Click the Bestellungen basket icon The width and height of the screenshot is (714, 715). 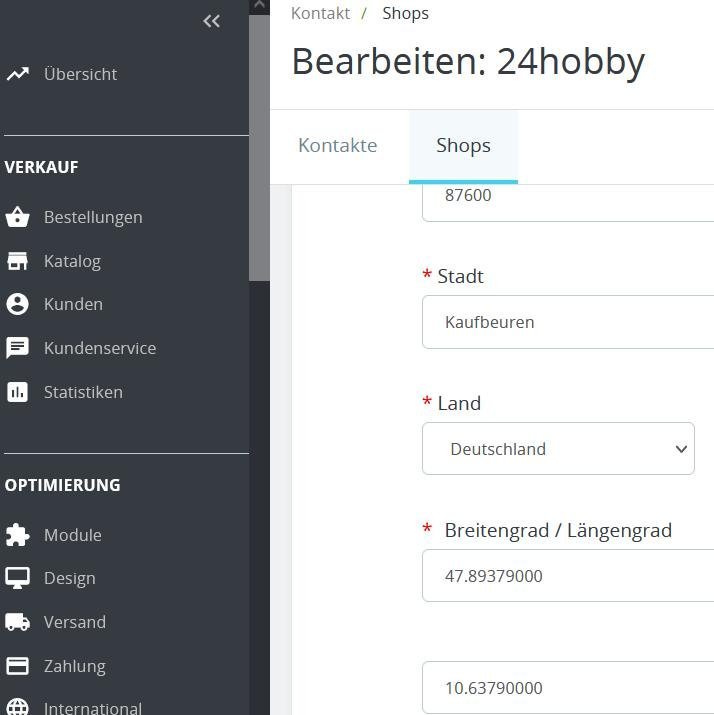(x=17, y=217)
